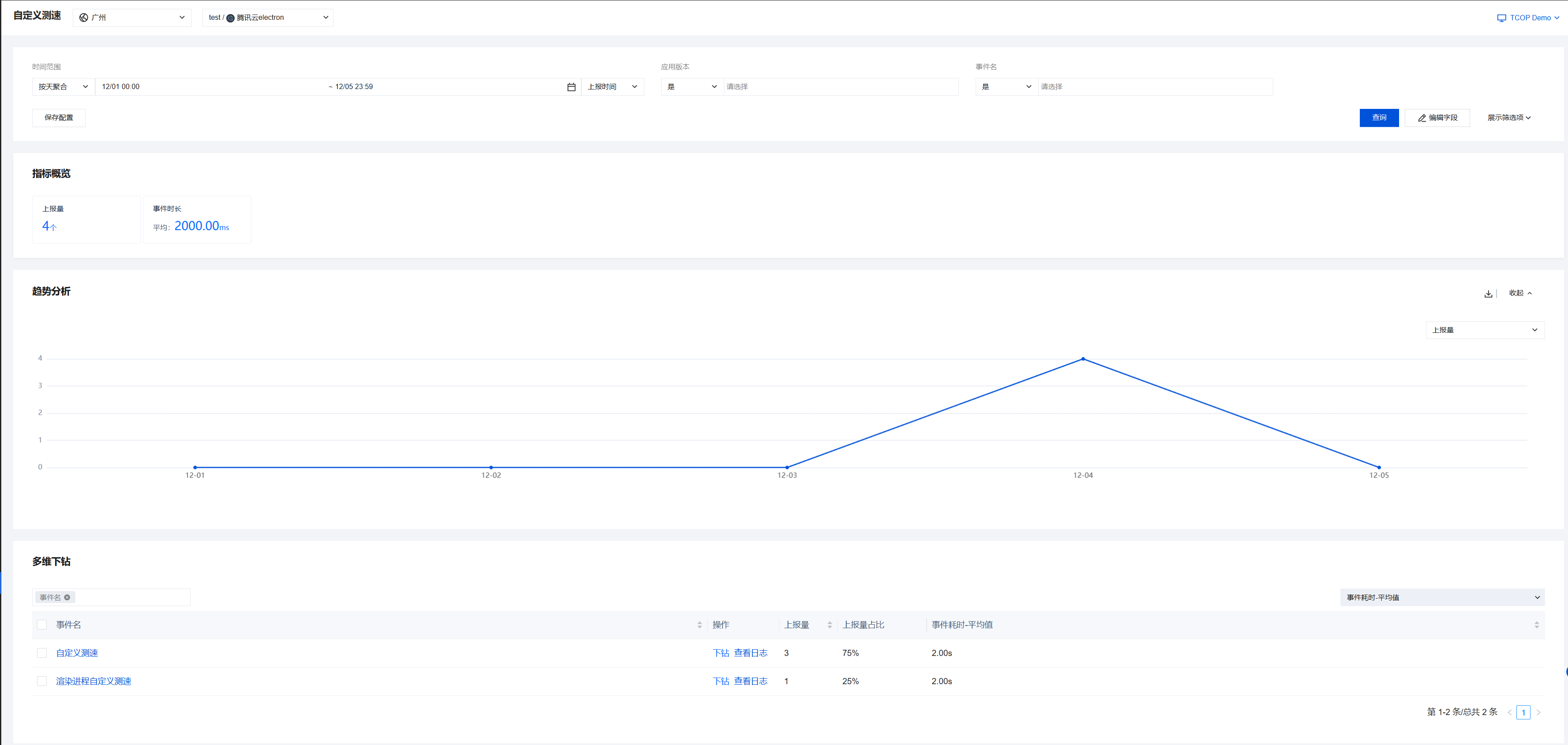Click the calendar icon in date range
The height and width of the screenshot is (745, 1568).
click(571, 87)
